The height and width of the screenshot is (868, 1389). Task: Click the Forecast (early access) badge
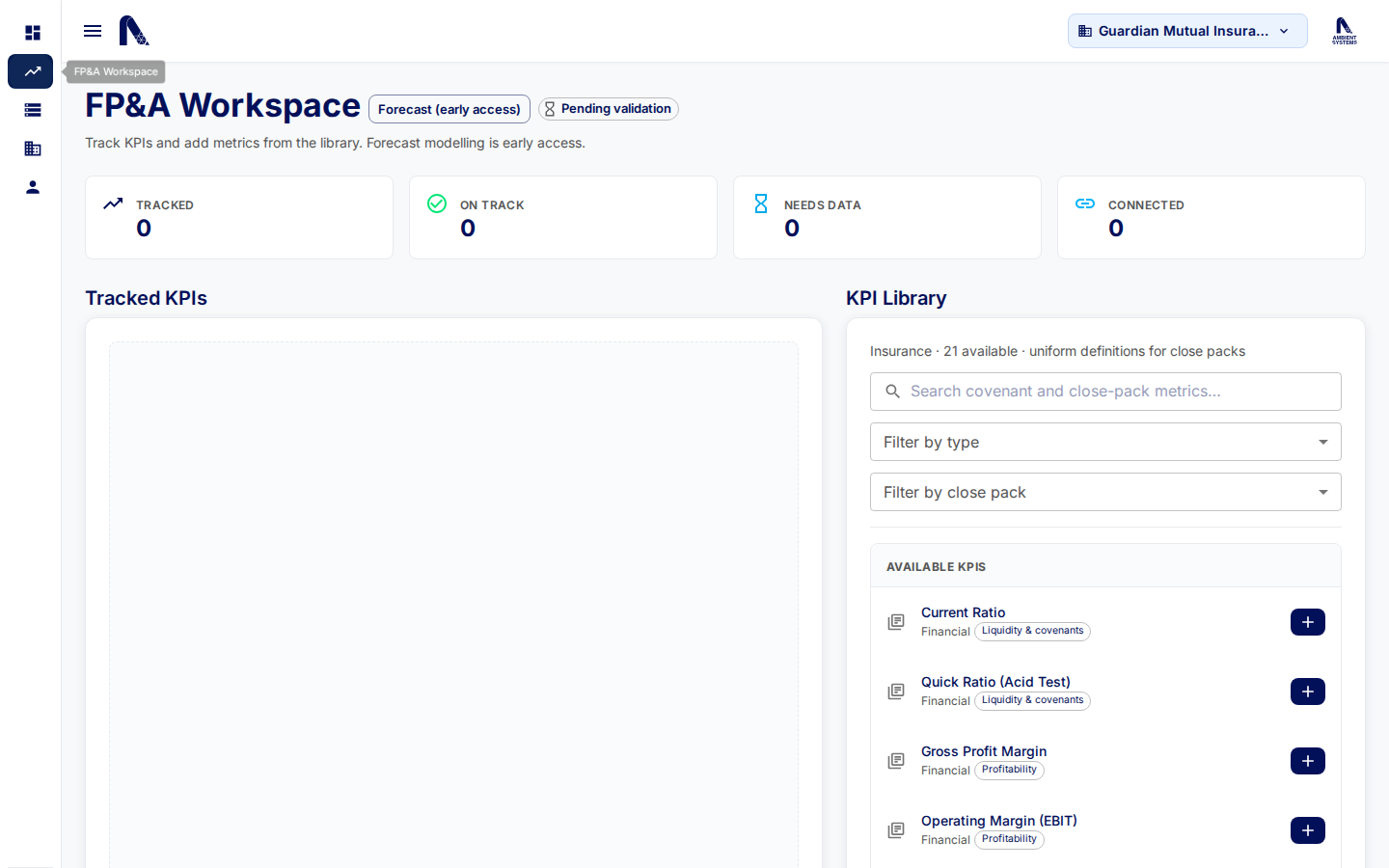(x=449, y=109)
